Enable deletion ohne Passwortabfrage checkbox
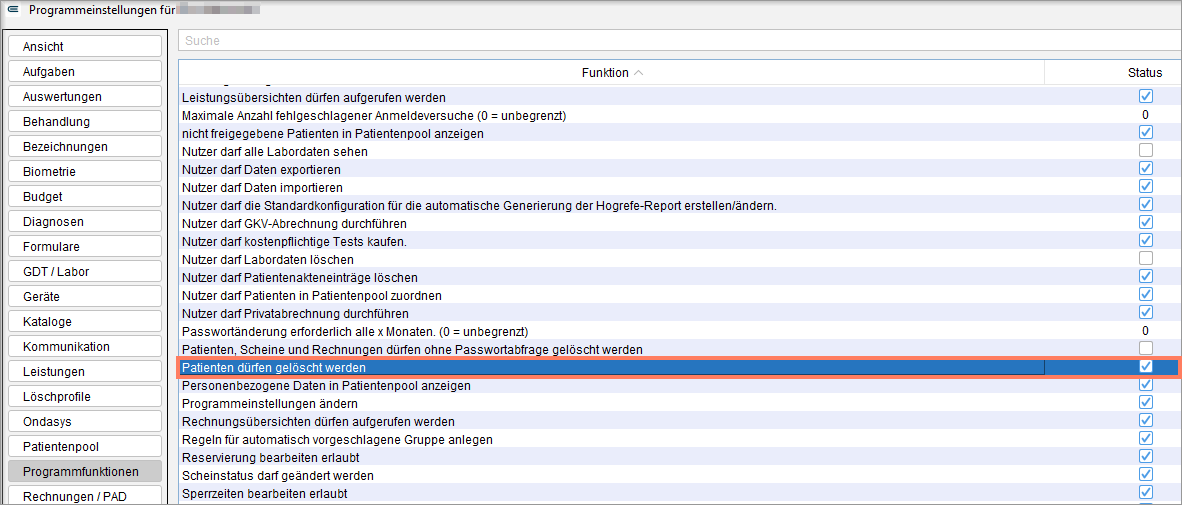Screen dimensions: 1182x505 pyautogui.click(x=1146, y=348)
